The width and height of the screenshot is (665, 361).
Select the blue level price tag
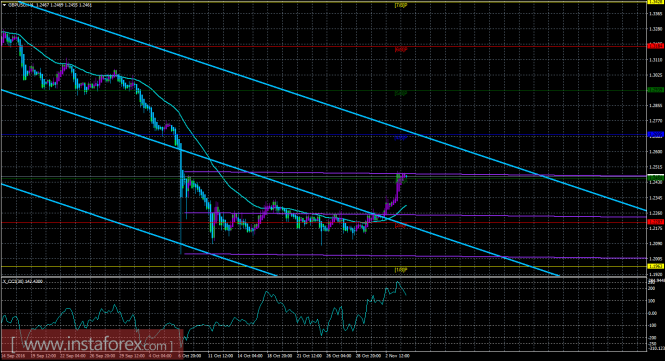point(655,134)
